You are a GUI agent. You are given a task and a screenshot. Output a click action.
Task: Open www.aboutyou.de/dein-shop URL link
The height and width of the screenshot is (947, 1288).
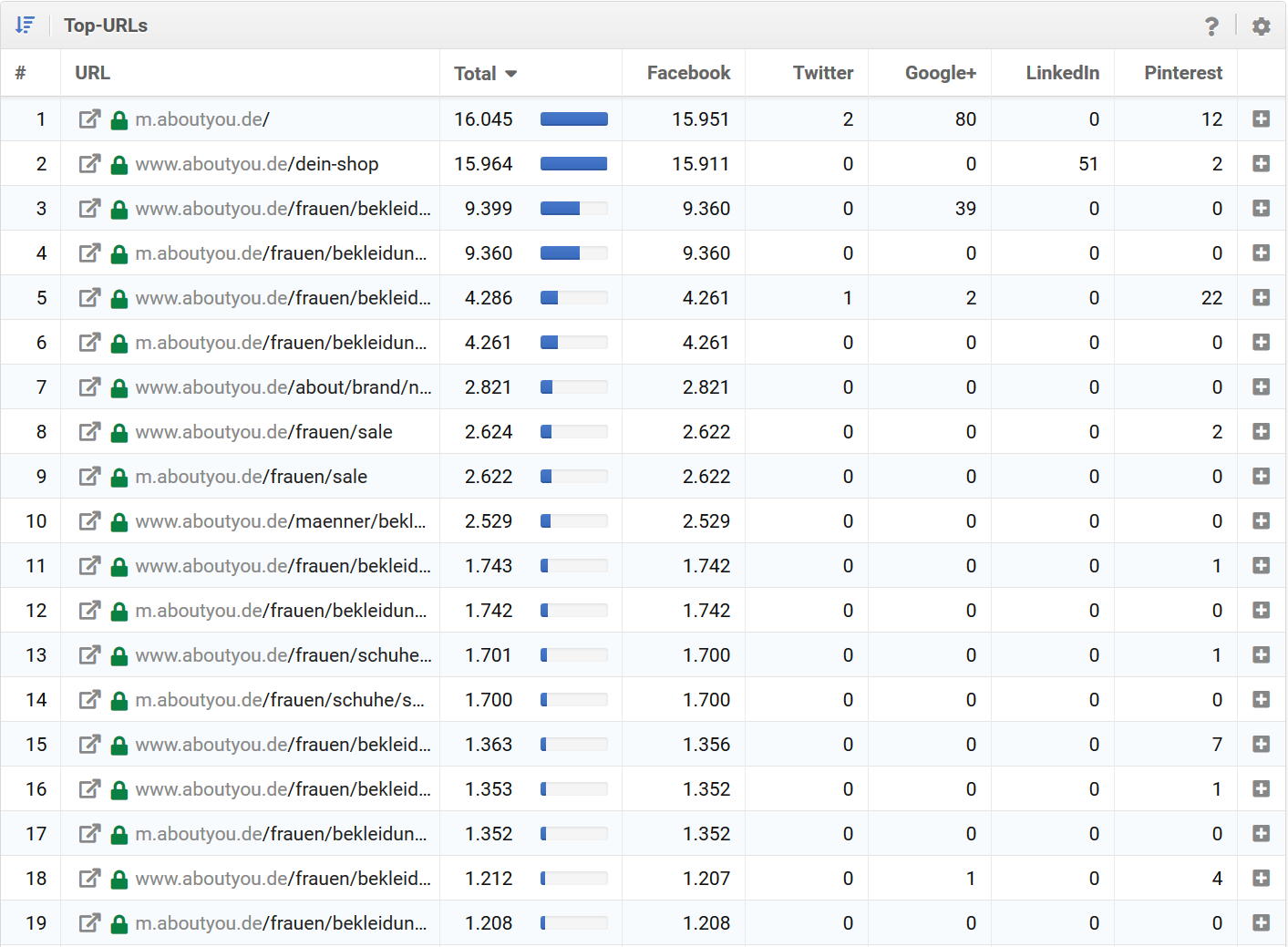(x=256, y=164)
